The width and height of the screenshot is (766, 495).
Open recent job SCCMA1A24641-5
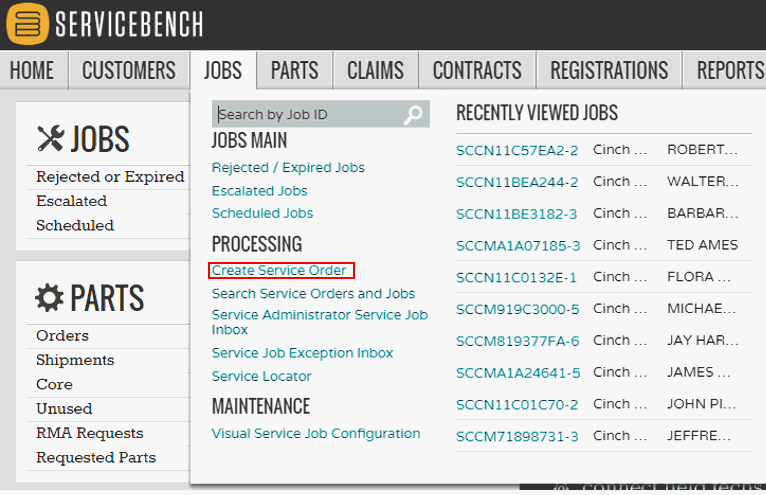coord(518,372)
